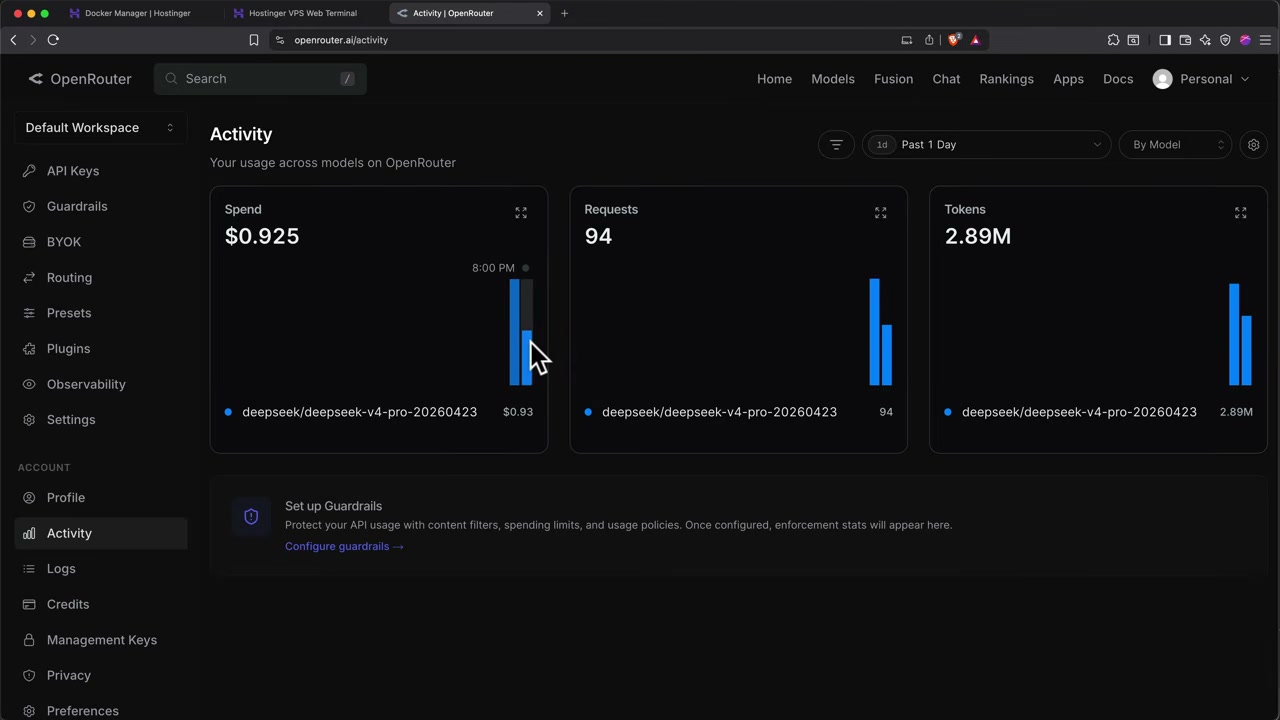Image resolution: width=1280 pixels, height=720 pixels.
Task: Open Observability in the sidebar
Action: tap(100, 384)
